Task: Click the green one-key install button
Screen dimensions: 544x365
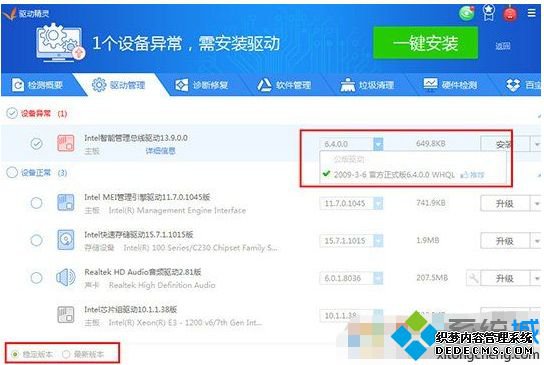Action: tap(425, 43)
